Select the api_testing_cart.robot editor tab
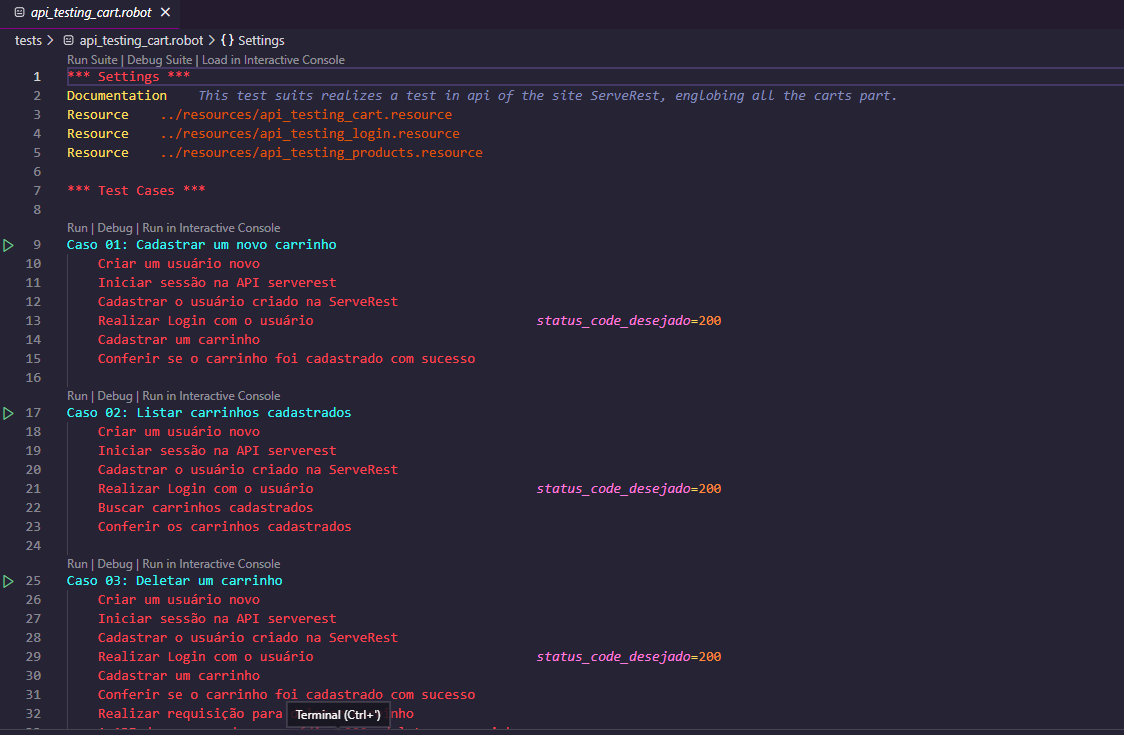 [x=90, y=13]
